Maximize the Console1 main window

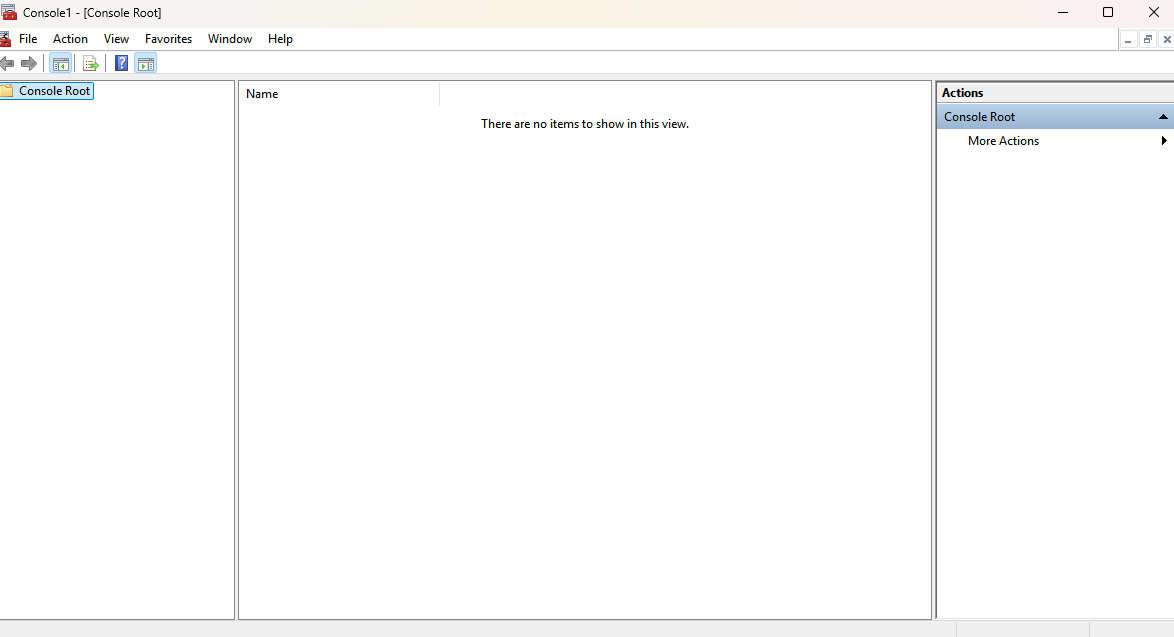(x=1108, y=12)
